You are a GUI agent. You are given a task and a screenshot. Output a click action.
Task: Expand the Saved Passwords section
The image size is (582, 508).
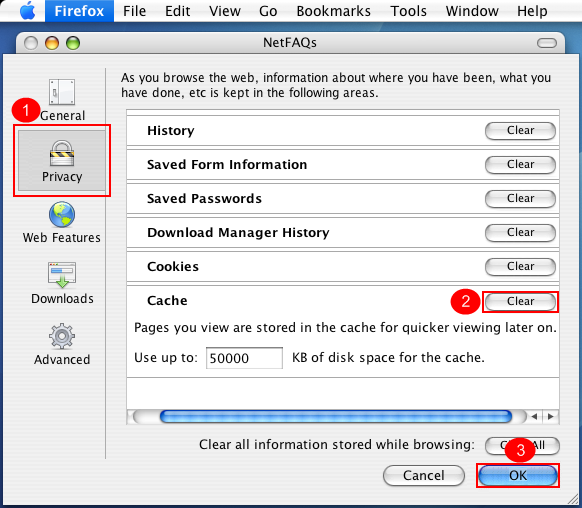(x=204, y=199)
